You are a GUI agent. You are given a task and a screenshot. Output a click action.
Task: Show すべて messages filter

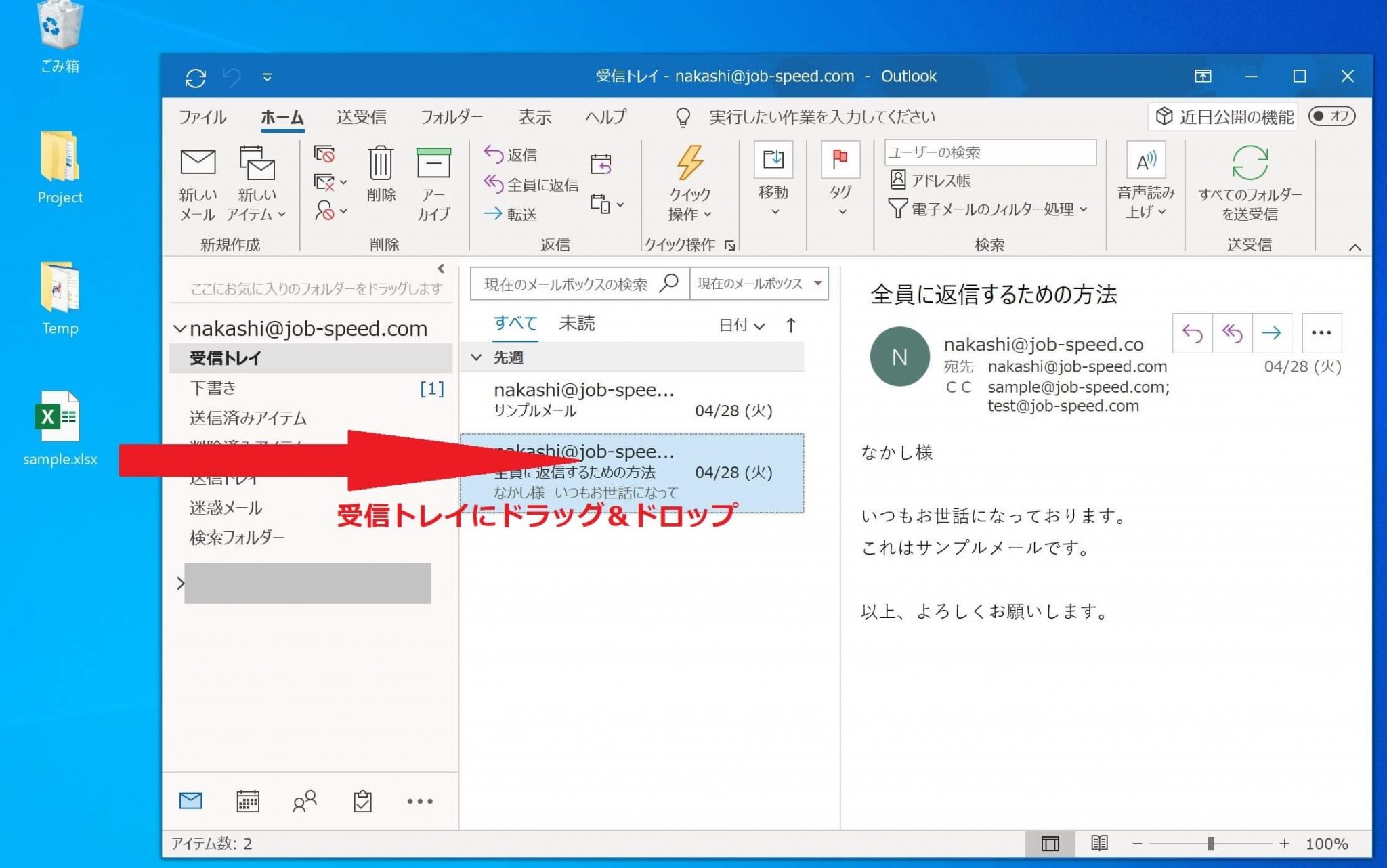coord(515,324)
